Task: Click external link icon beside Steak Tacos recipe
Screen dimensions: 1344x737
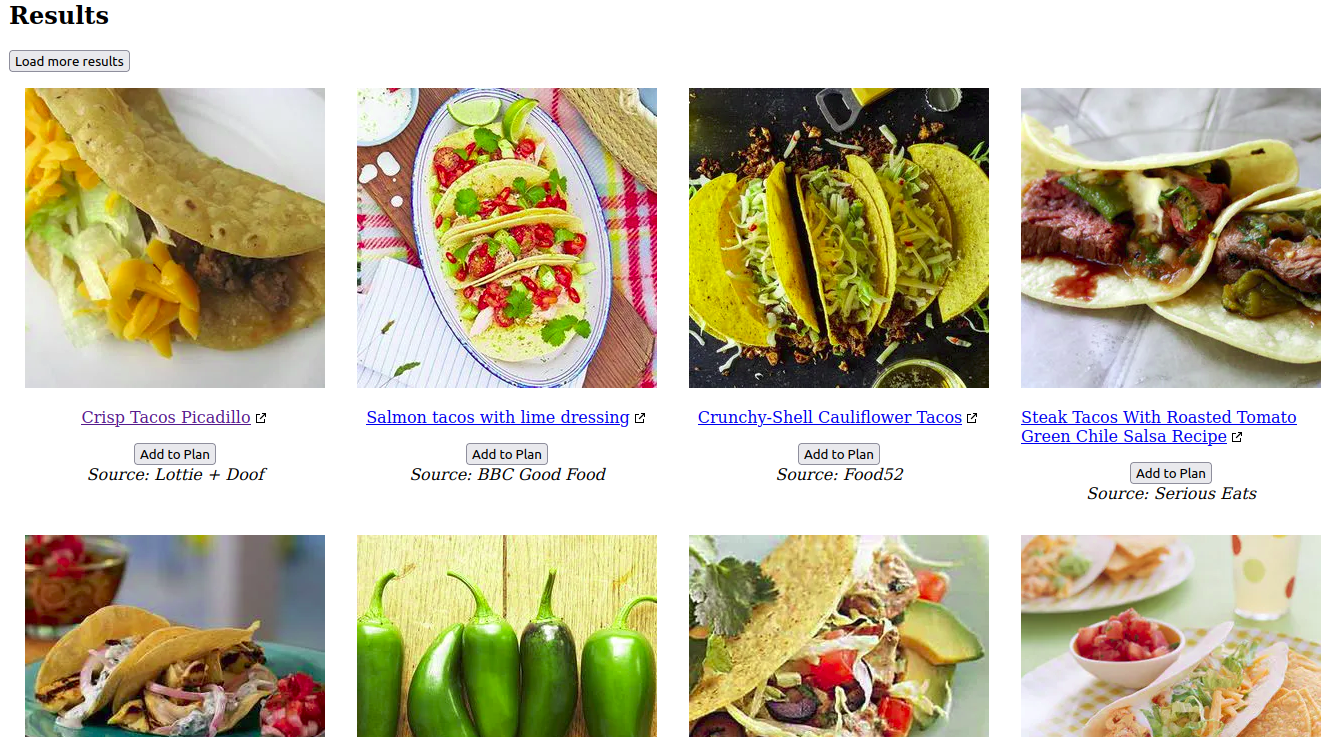Action: tap(1237, 437)
